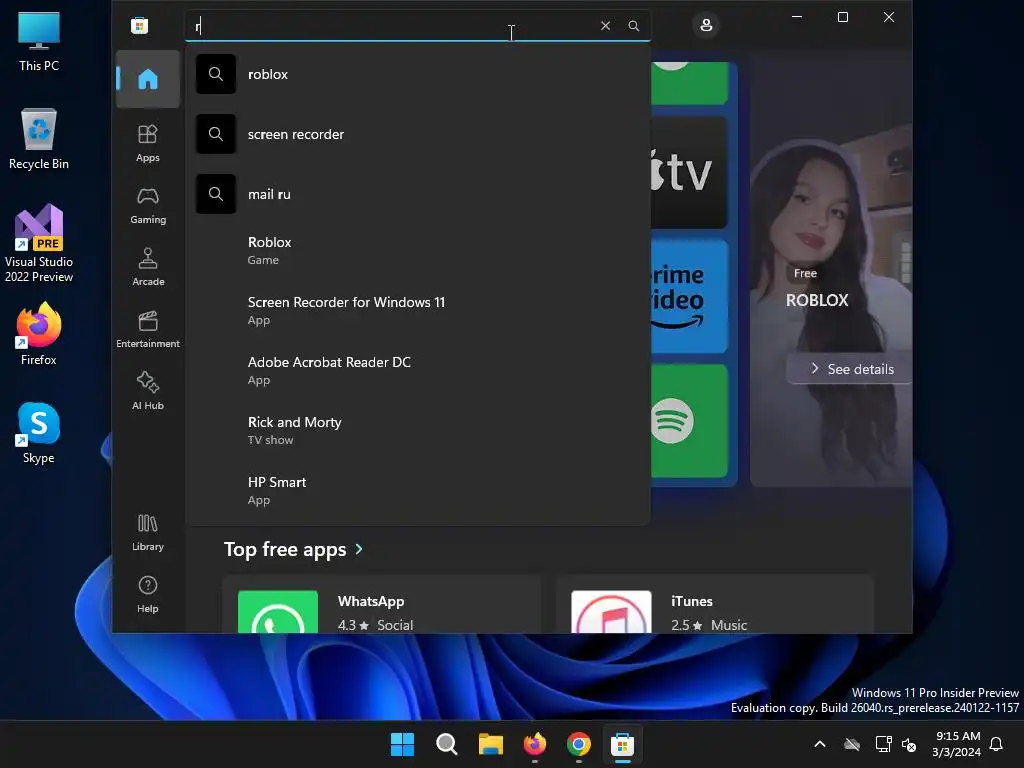The height and width of the screenshot is (768, 1024).
Task: Open the ROBLOX featured banner
Action: pos(831,274)
